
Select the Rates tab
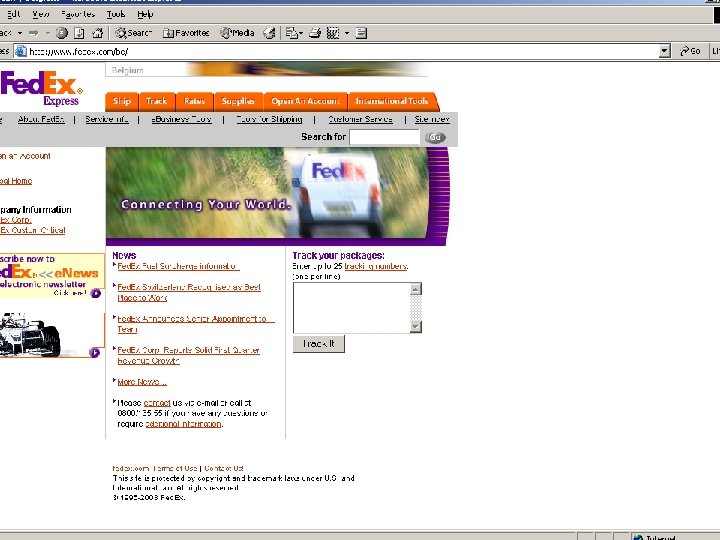click(194, 101)
